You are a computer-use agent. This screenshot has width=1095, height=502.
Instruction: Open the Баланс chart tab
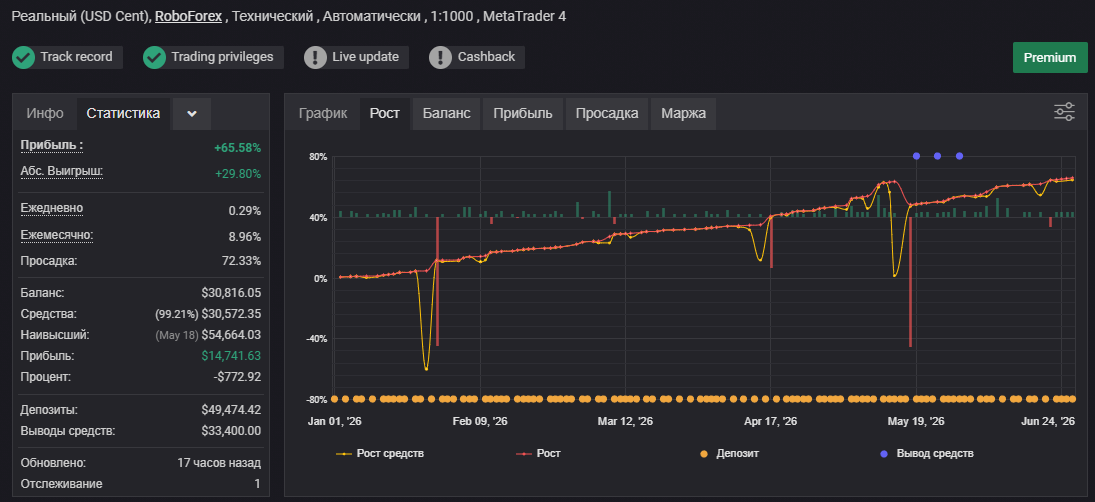(x=446, y=113)
